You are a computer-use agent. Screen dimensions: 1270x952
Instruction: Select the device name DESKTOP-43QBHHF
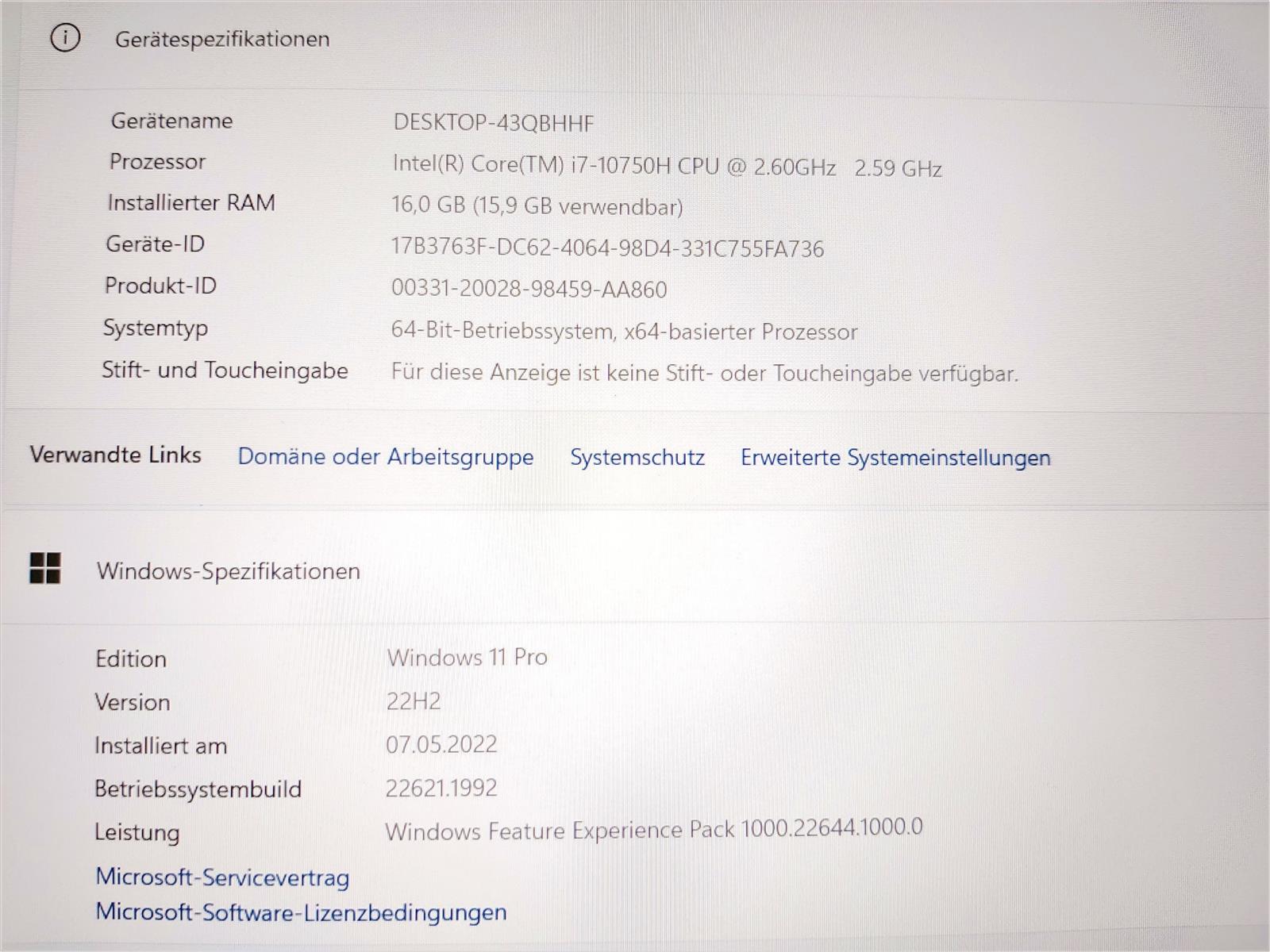493,123
